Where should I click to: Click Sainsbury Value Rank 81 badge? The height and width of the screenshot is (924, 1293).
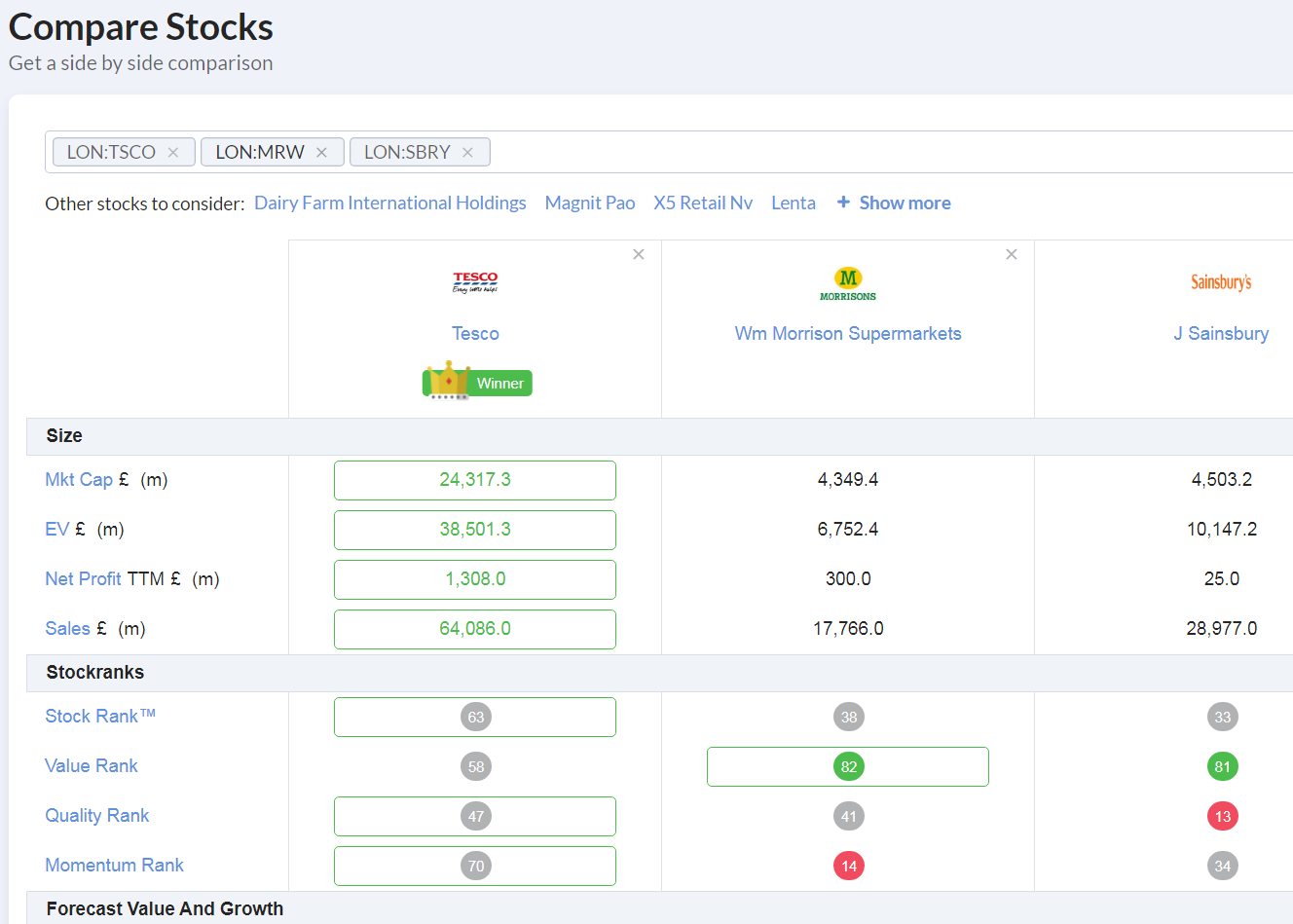[x=1223, y=767]
